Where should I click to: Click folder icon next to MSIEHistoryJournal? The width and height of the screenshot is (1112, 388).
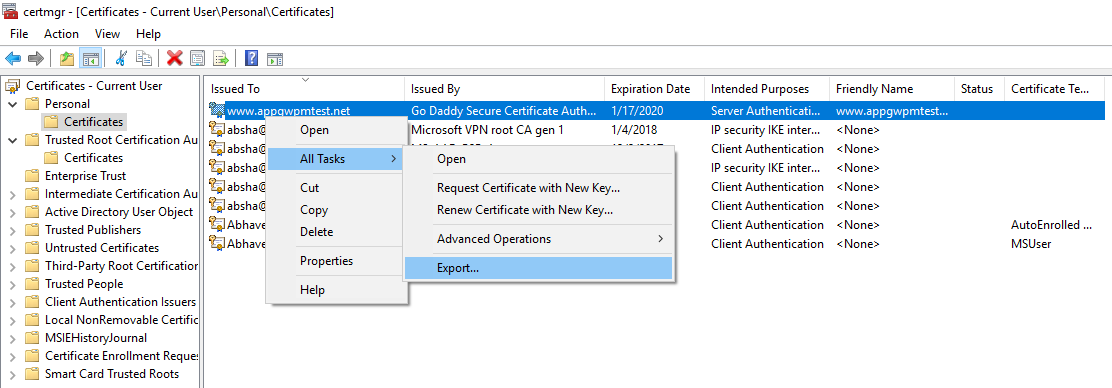point(31,338)
